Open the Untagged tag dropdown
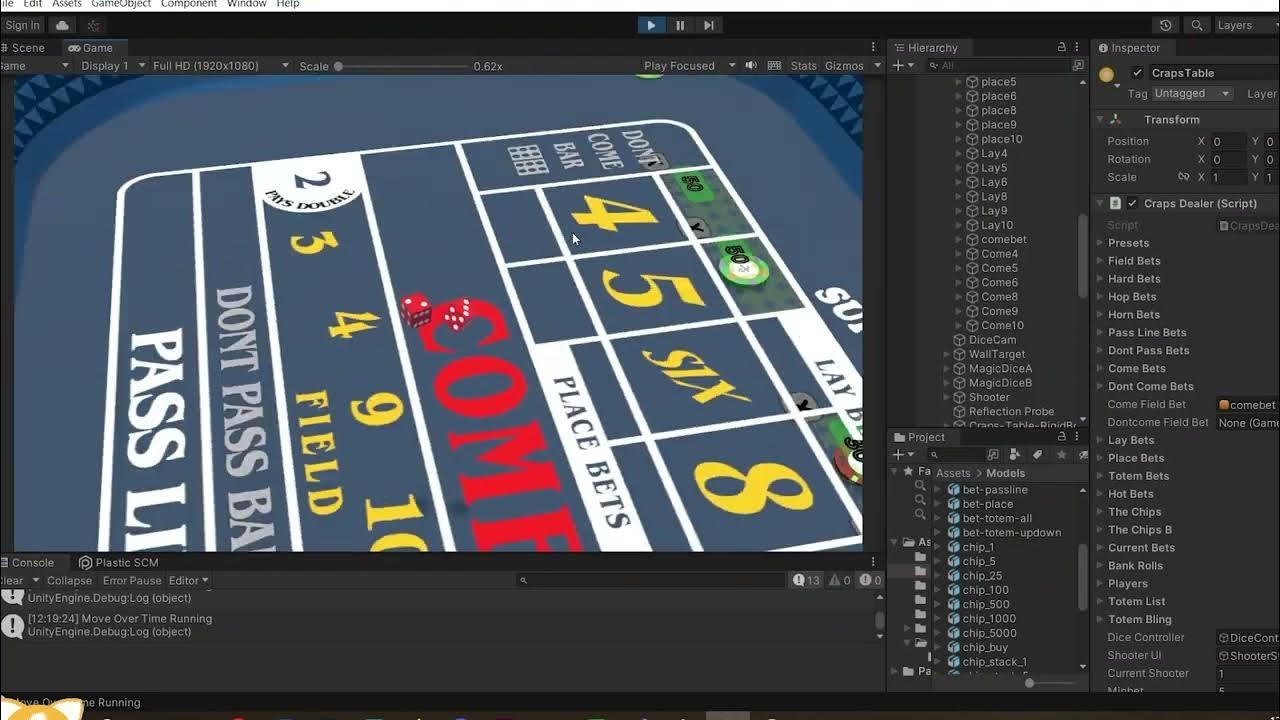This screenshot has width=1280, height=720. 1192,93
